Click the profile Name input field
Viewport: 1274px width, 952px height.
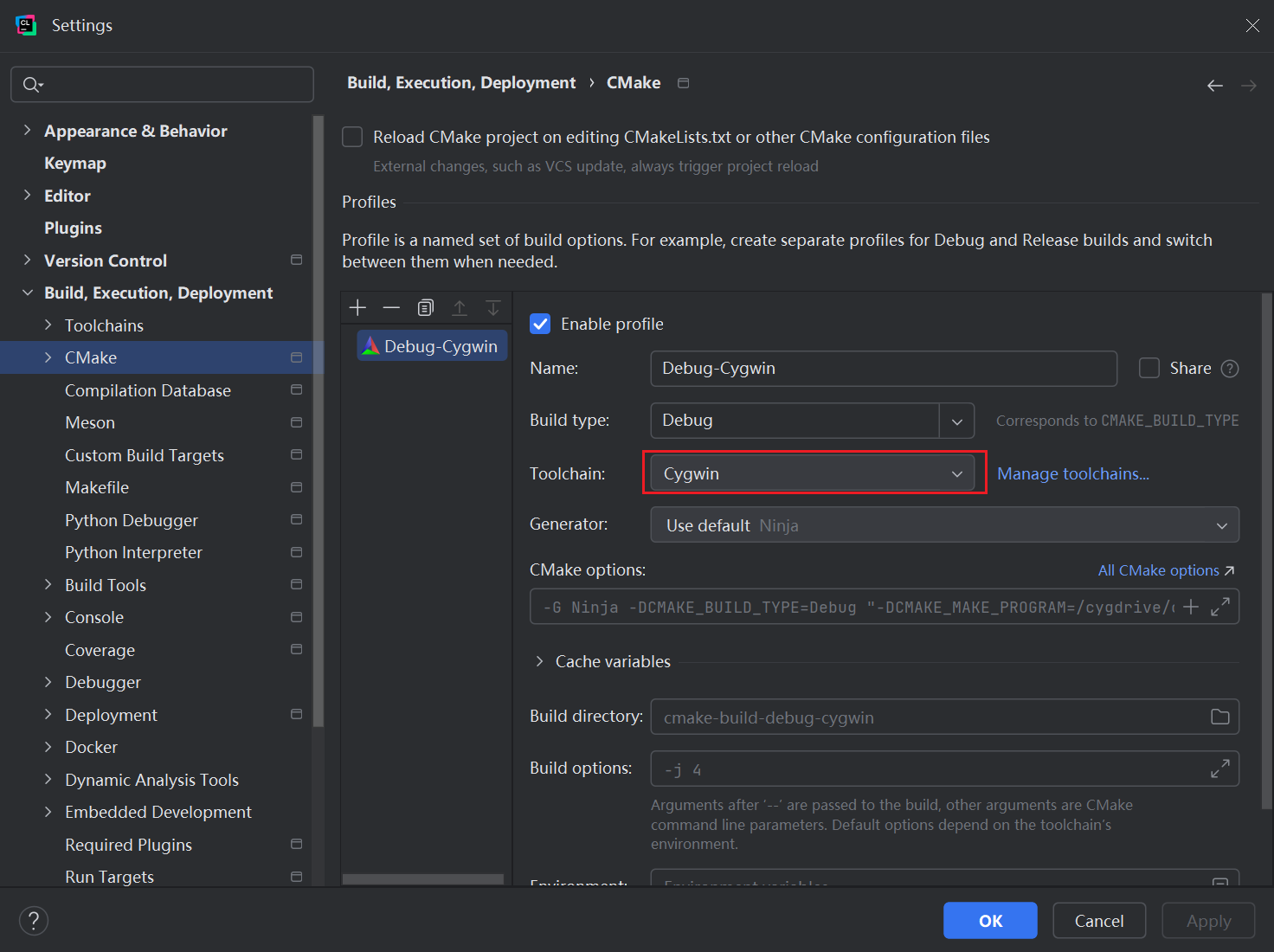click(x=883, y=369)
